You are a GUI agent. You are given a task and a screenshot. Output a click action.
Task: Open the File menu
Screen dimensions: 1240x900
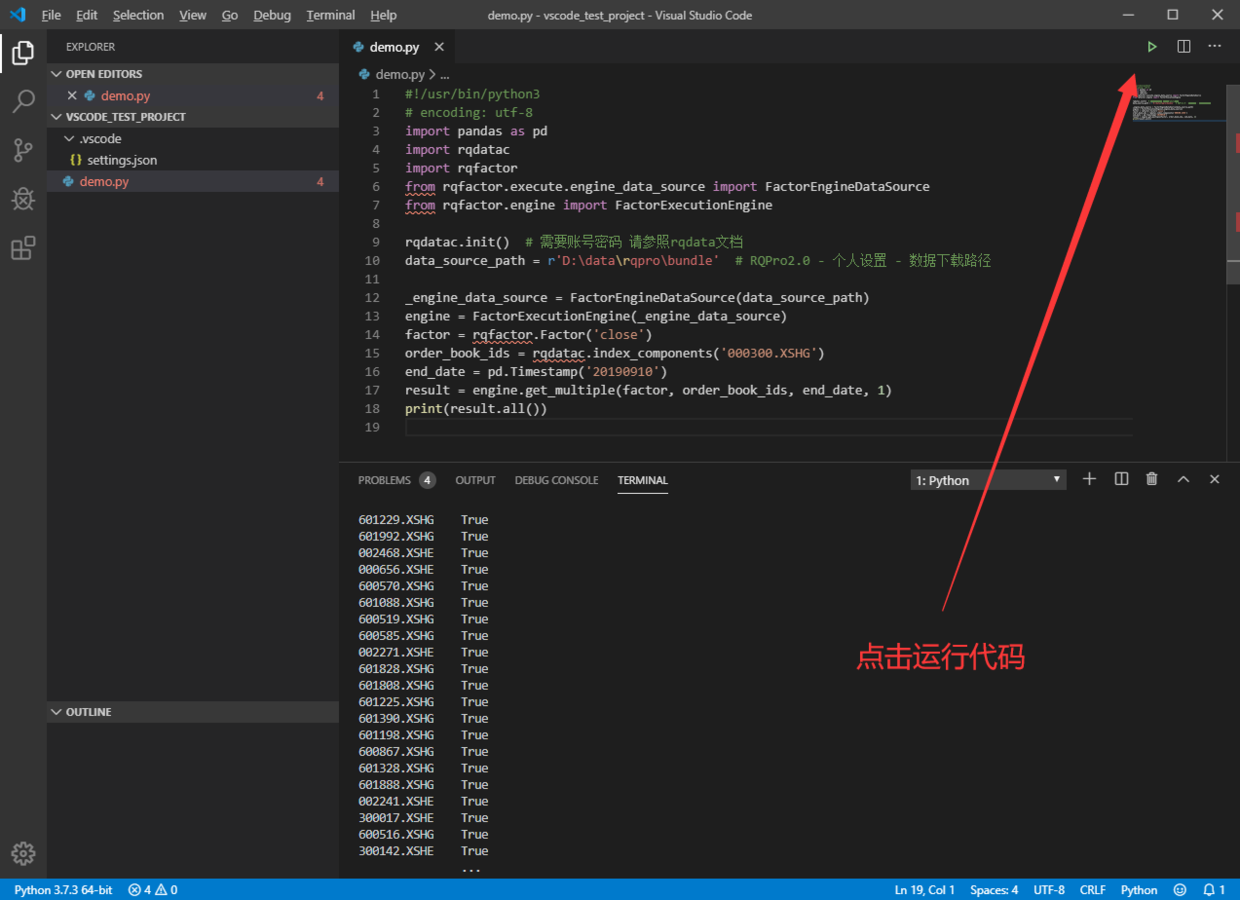coord(51,15)
